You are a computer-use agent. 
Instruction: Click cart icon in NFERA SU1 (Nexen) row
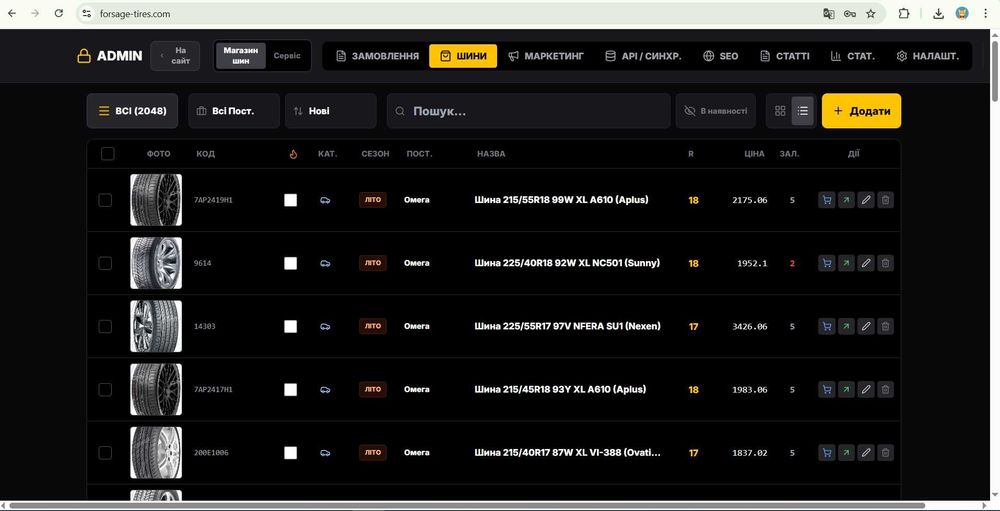tap(827, 326)
